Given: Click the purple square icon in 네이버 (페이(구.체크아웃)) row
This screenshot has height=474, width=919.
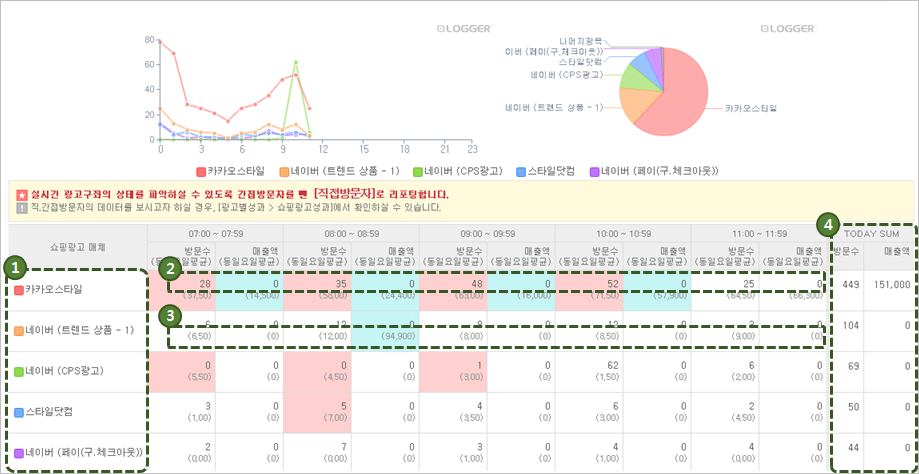Looking at the screenshot, I should point(18,452).
